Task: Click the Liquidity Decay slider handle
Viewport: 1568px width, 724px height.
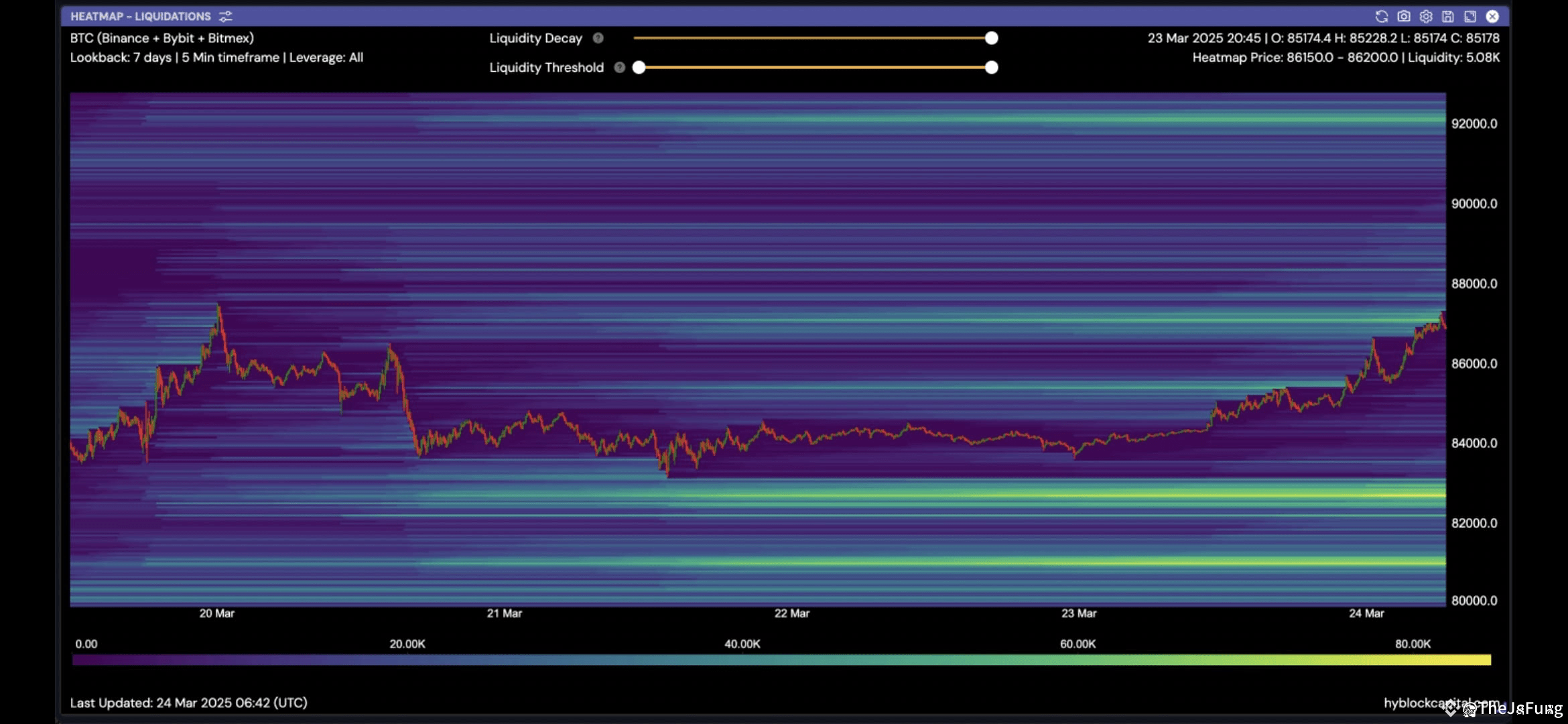Action: (992, 38)
